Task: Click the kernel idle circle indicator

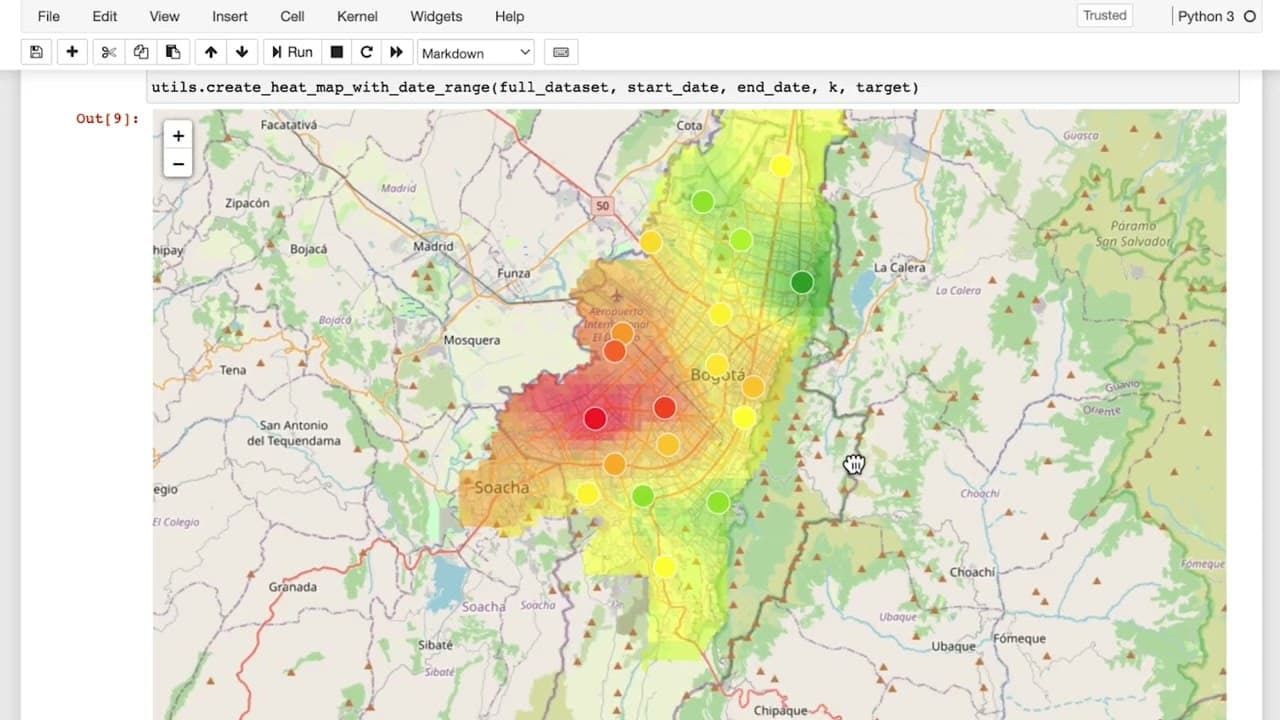Action: click(x=1250, y=16)
